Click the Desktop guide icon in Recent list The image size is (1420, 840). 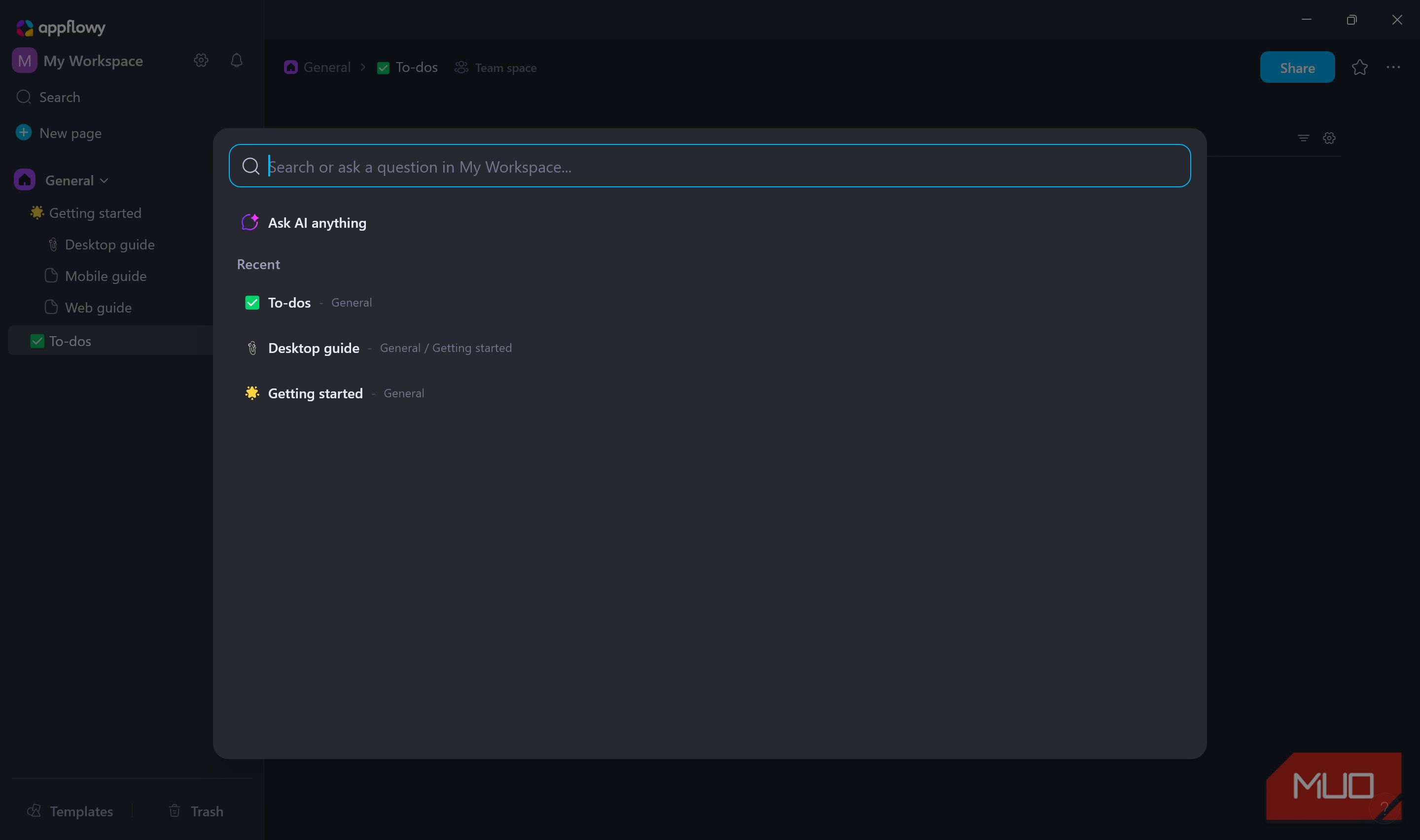pos(252,348)
